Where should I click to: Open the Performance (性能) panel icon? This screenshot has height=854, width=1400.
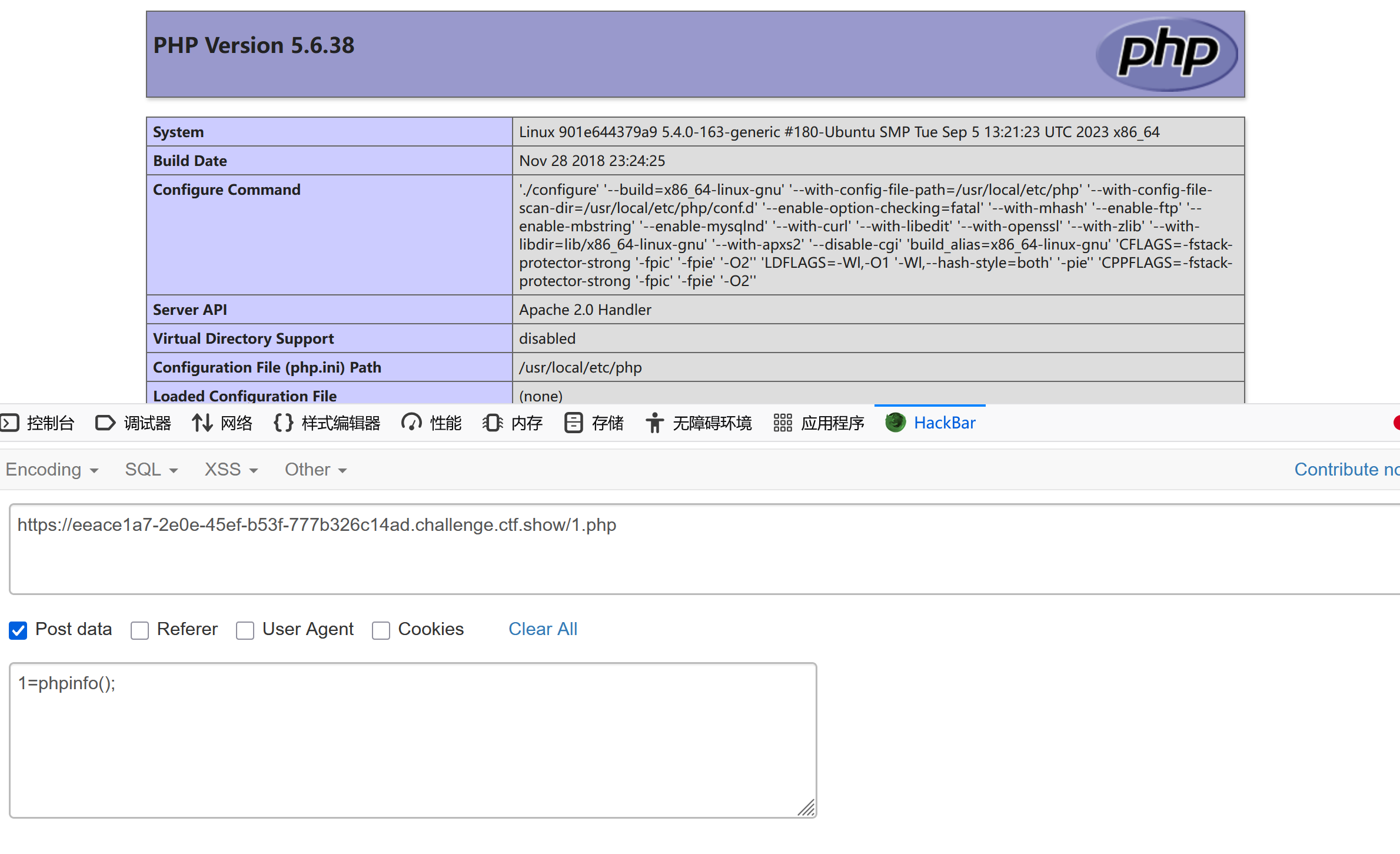411,423
